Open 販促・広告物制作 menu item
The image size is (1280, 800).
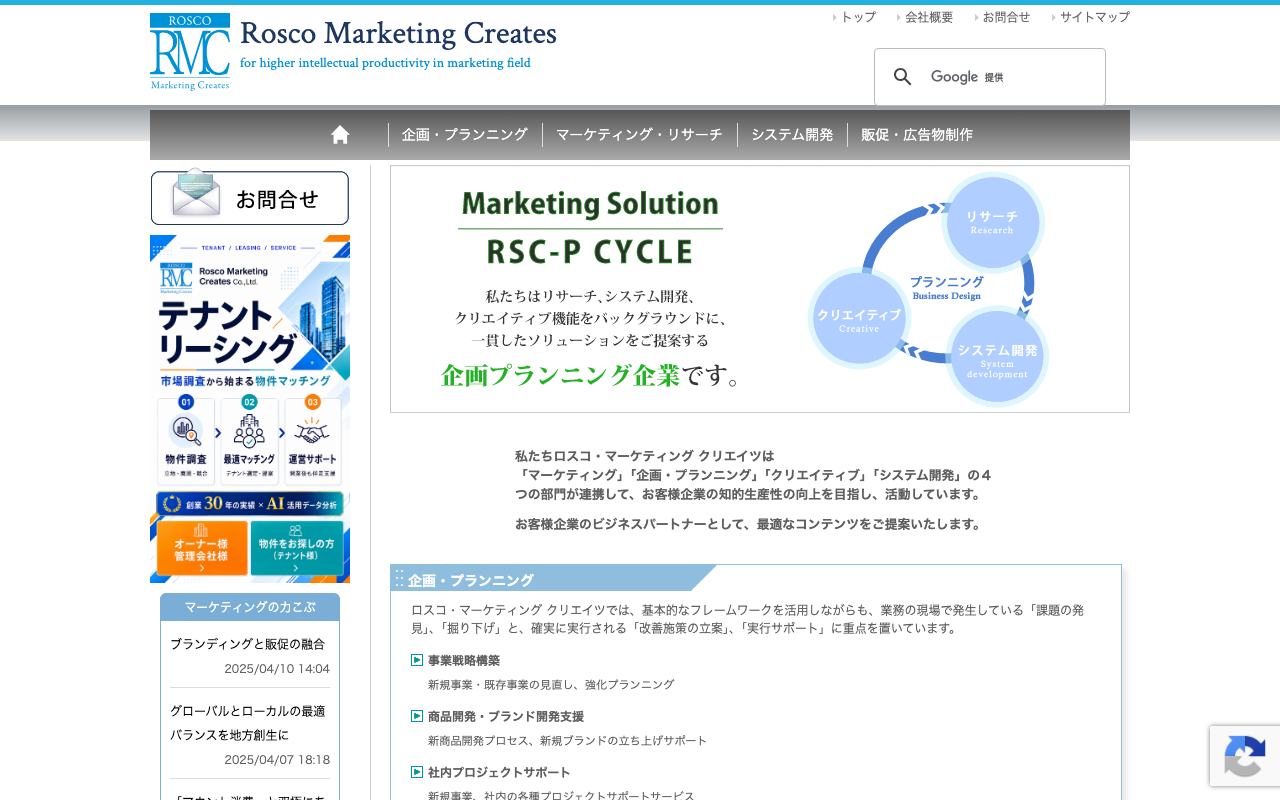(x=917, y=135)
